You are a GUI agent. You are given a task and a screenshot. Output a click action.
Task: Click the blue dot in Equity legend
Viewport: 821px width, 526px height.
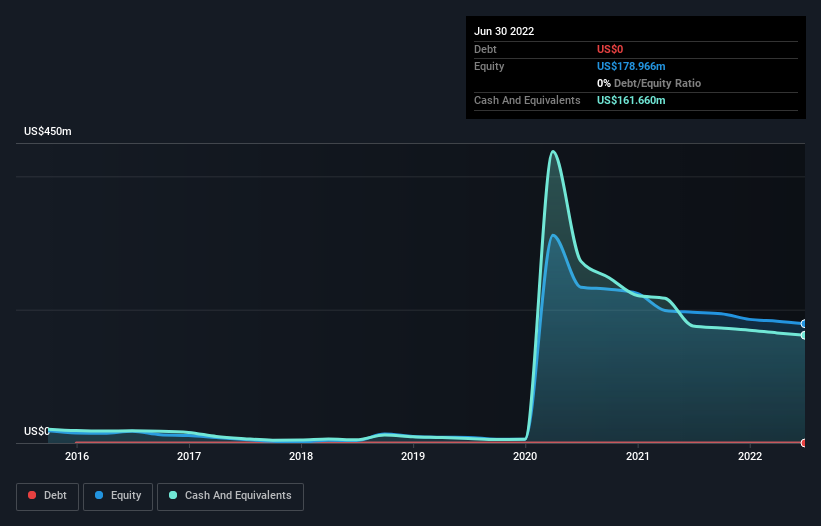tap(99, 495)
